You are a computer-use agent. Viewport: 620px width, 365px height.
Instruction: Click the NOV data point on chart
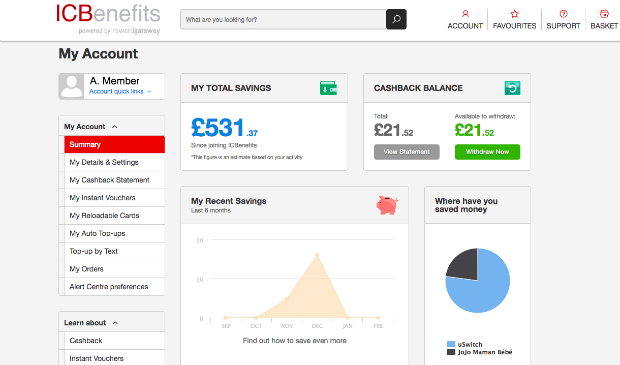click(x=287, y=299)
